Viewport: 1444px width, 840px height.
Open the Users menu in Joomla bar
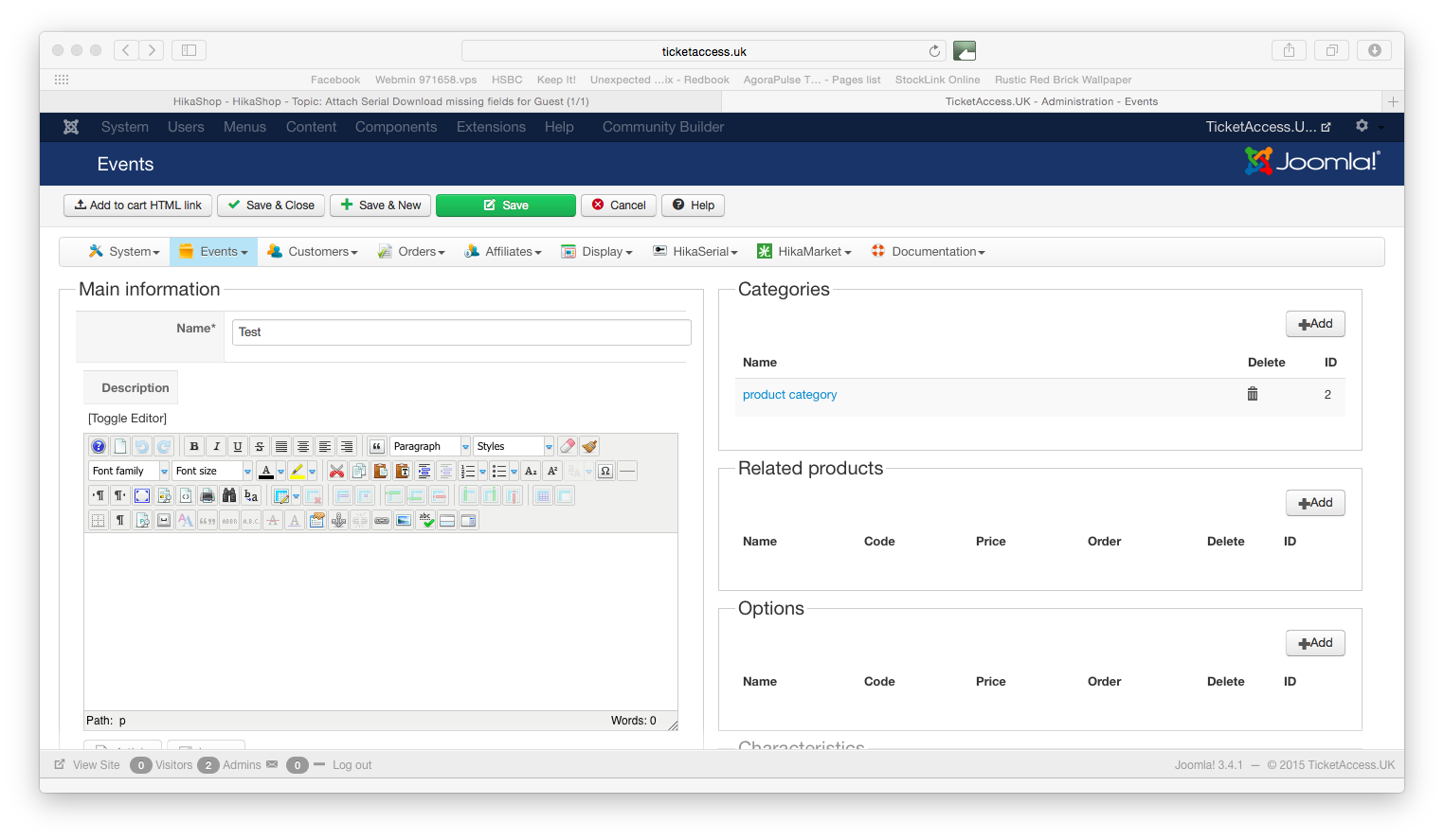click(186, 127)
